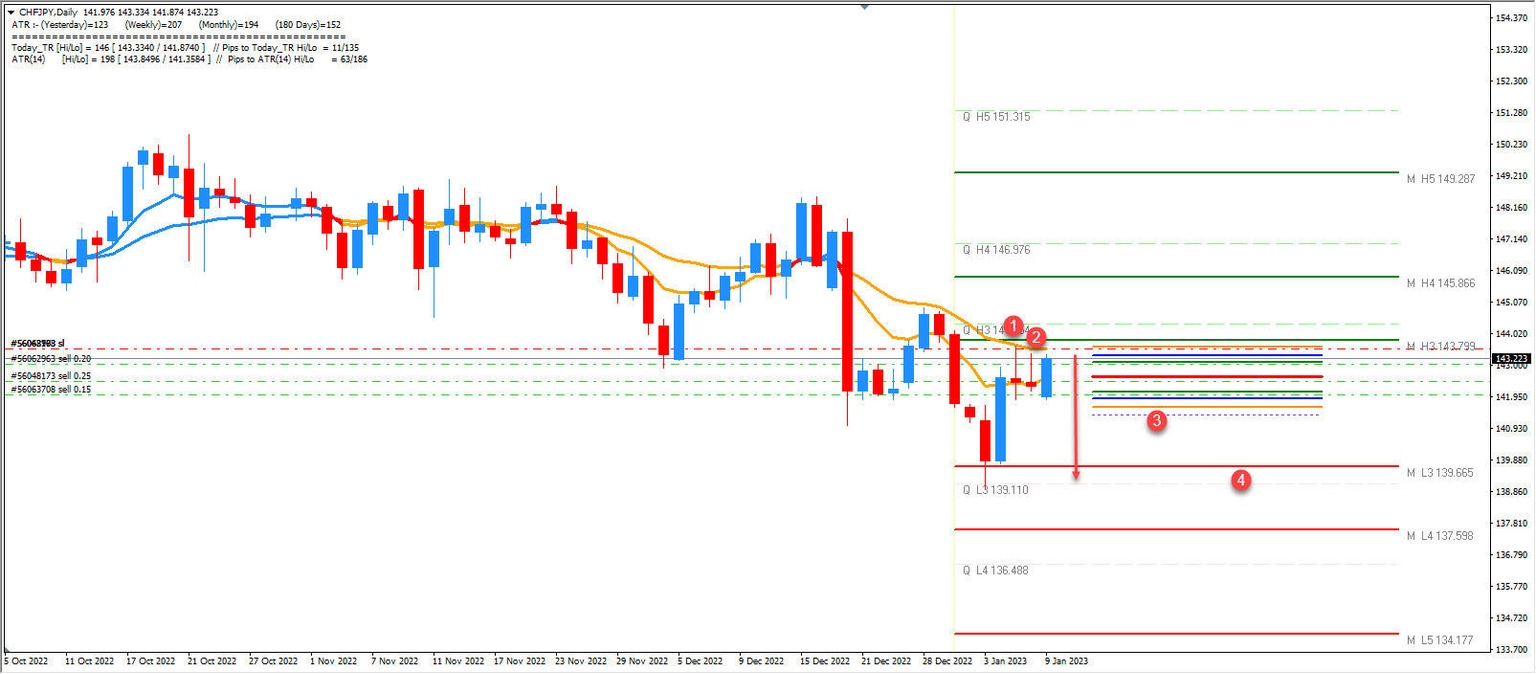The height and width of the screenshot is (674, 1536).
Task: Select the order label #56062963 sell 0.20
Action: point(50,356)
